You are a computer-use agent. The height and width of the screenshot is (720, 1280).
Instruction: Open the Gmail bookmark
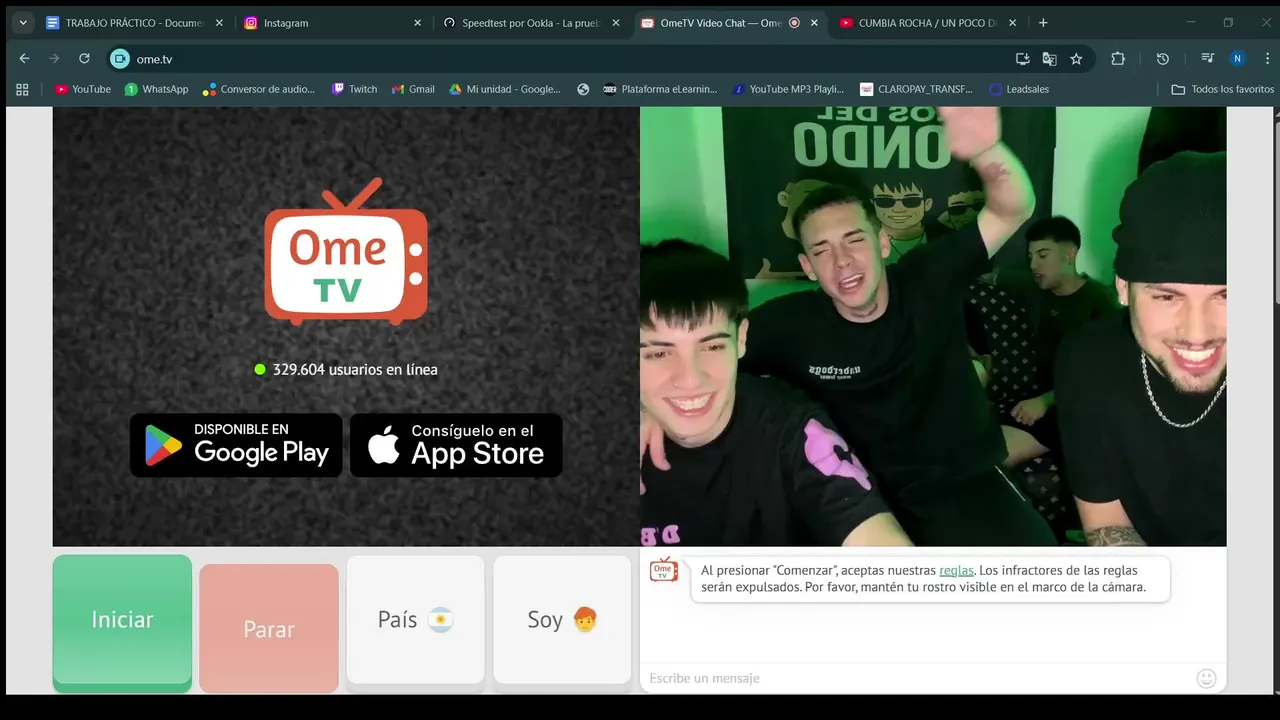pyautogui.click(x=412, y=89)
